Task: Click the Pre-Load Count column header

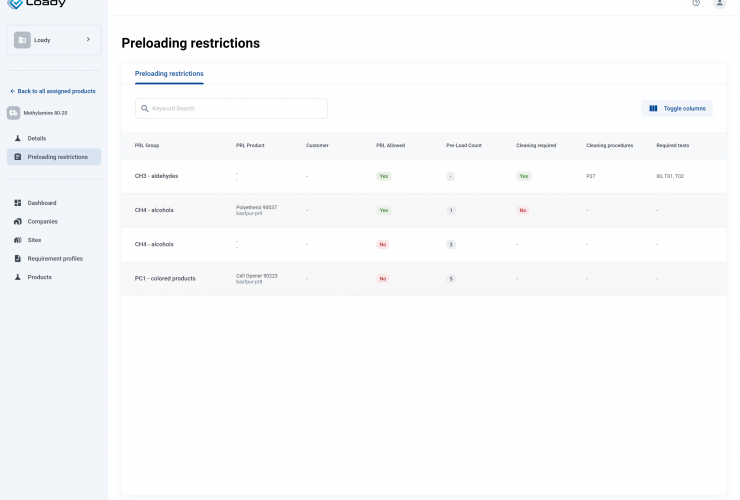Action: pyautogui.click(x=464, y=145)
